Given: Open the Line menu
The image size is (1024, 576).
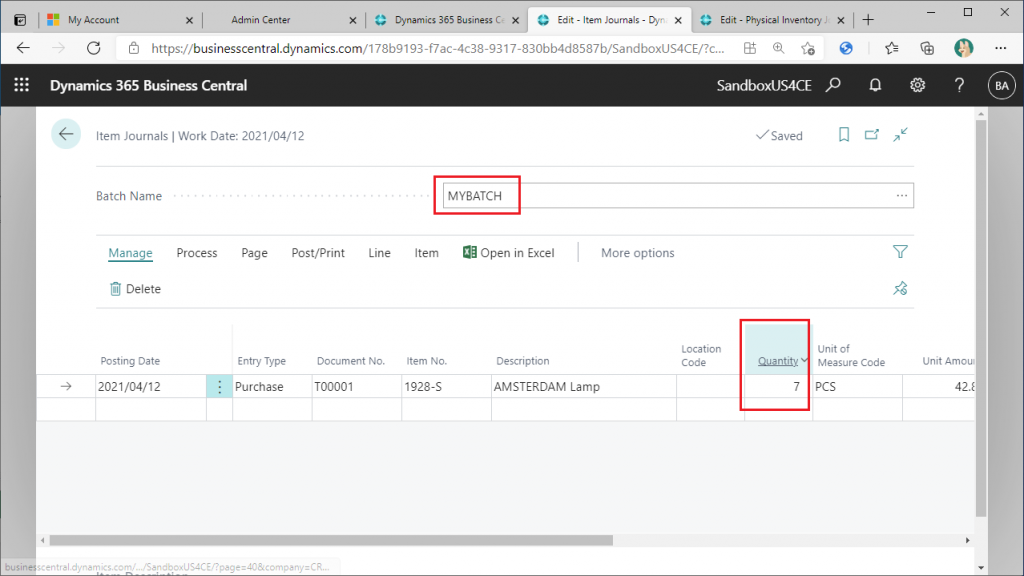Looking at the screenshot, I should (x=379, y=253).
